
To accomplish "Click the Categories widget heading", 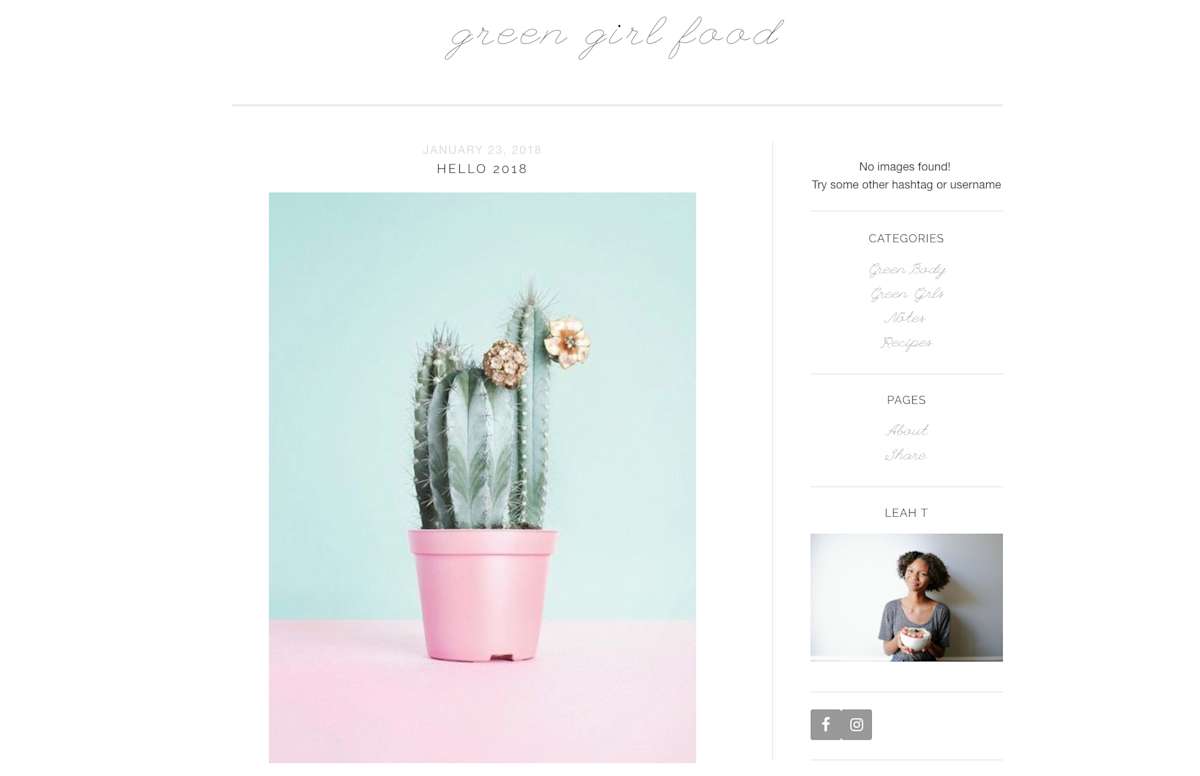I will click(x=906, y=239).
